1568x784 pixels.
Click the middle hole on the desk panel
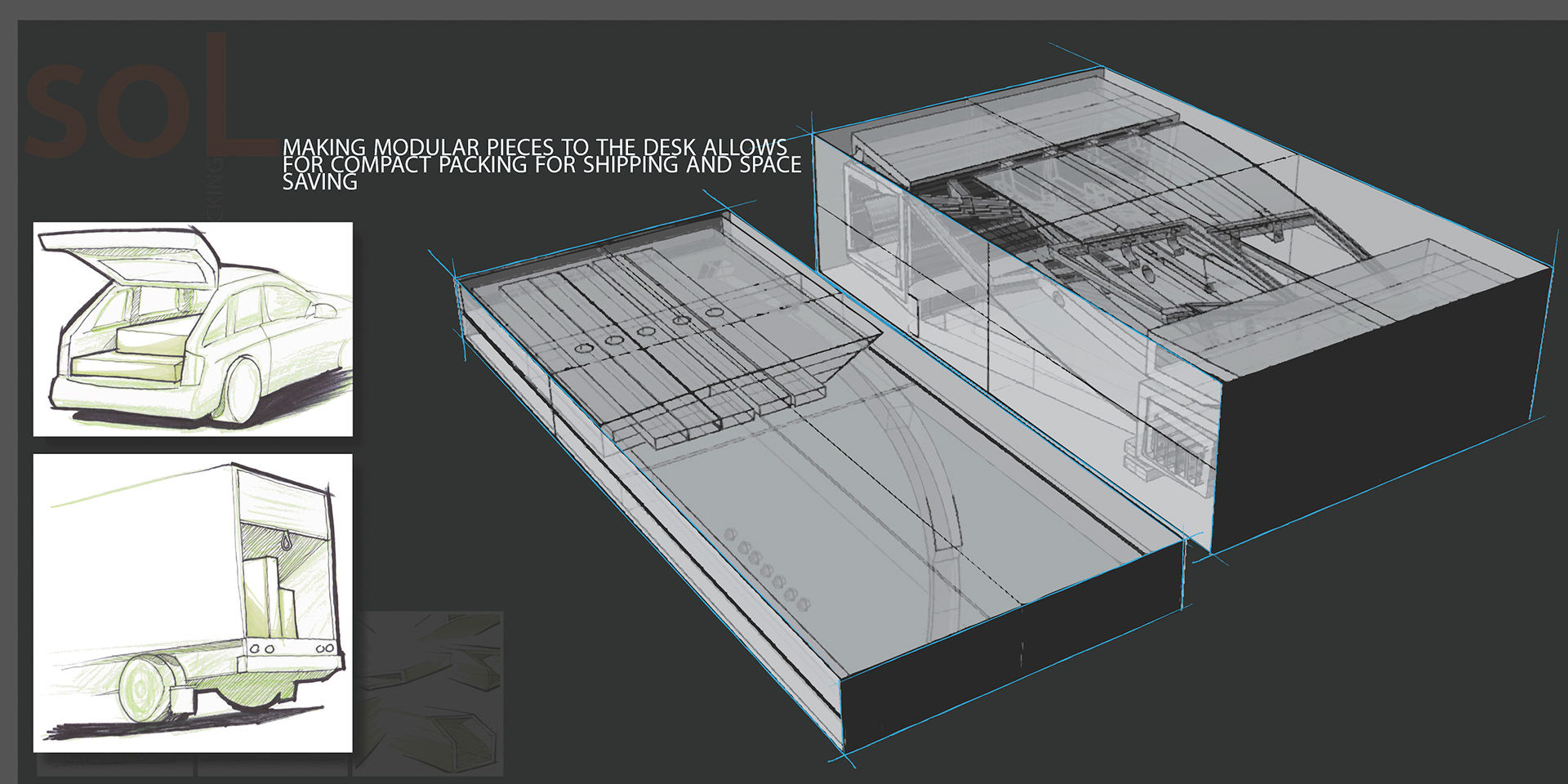646,332
